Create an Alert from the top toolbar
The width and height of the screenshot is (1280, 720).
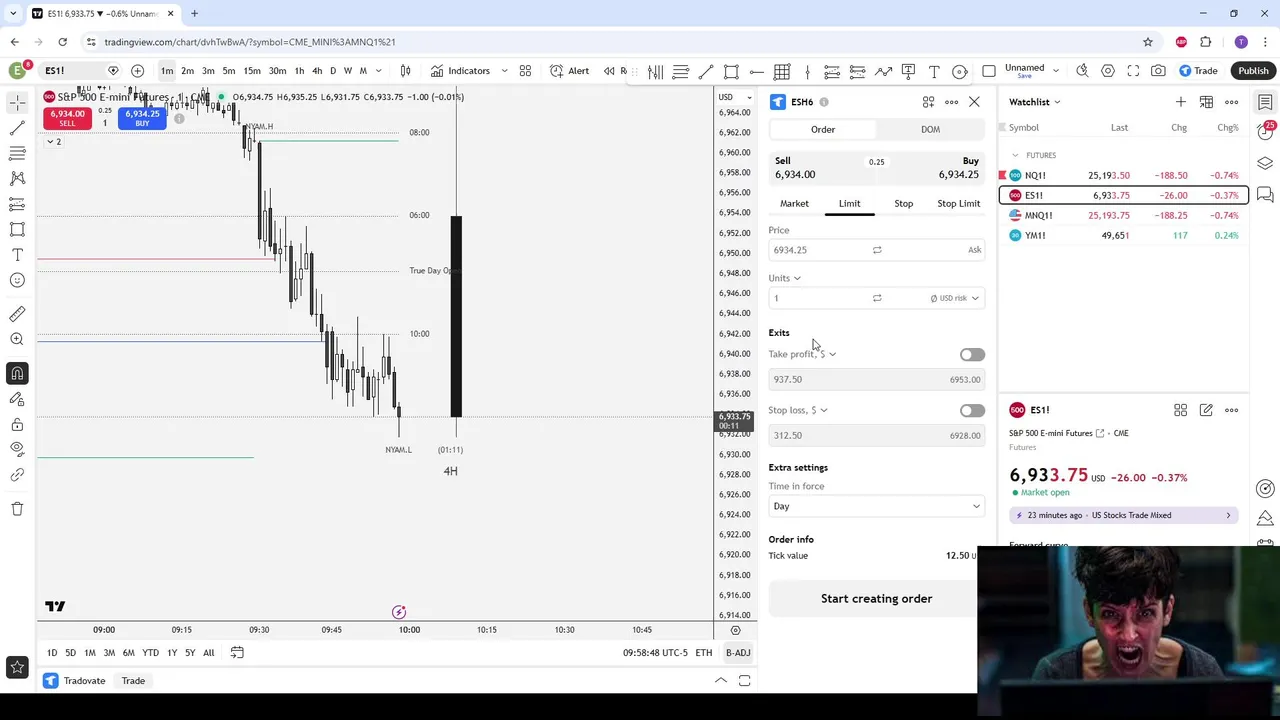[x=569, y=71]
